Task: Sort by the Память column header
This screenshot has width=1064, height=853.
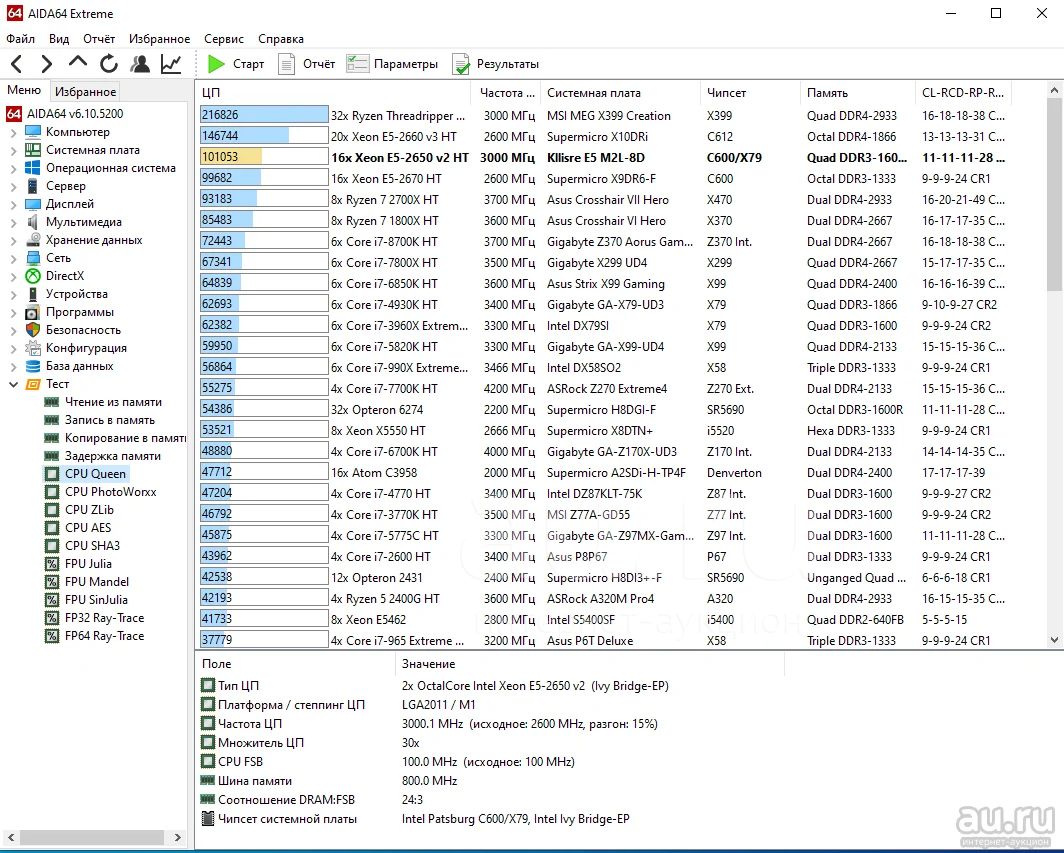Action: 857,92
